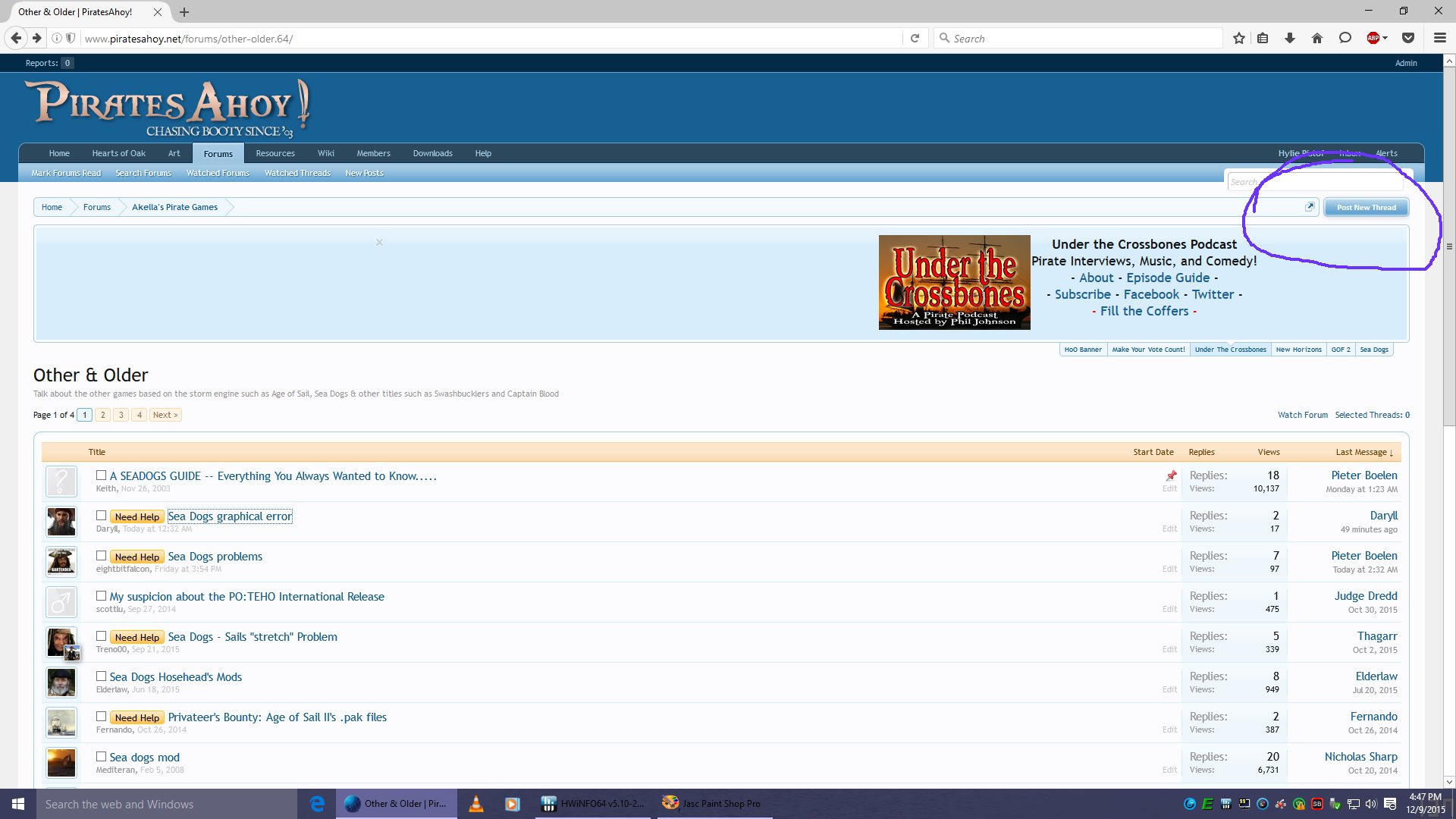Click in the forum Search field
The image size is (1456, 819).
pyautogui.click(x=1316, y=181)
